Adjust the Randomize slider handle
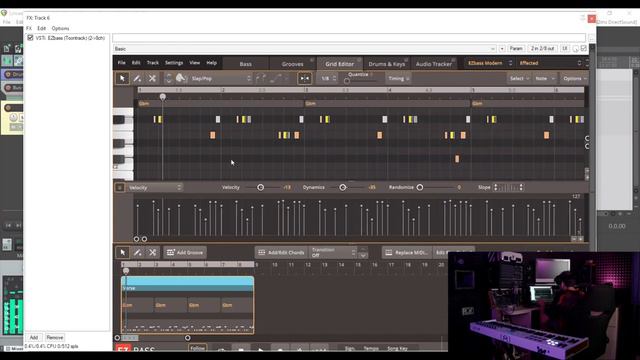The image size is (640, 360). tap(420, 187)
